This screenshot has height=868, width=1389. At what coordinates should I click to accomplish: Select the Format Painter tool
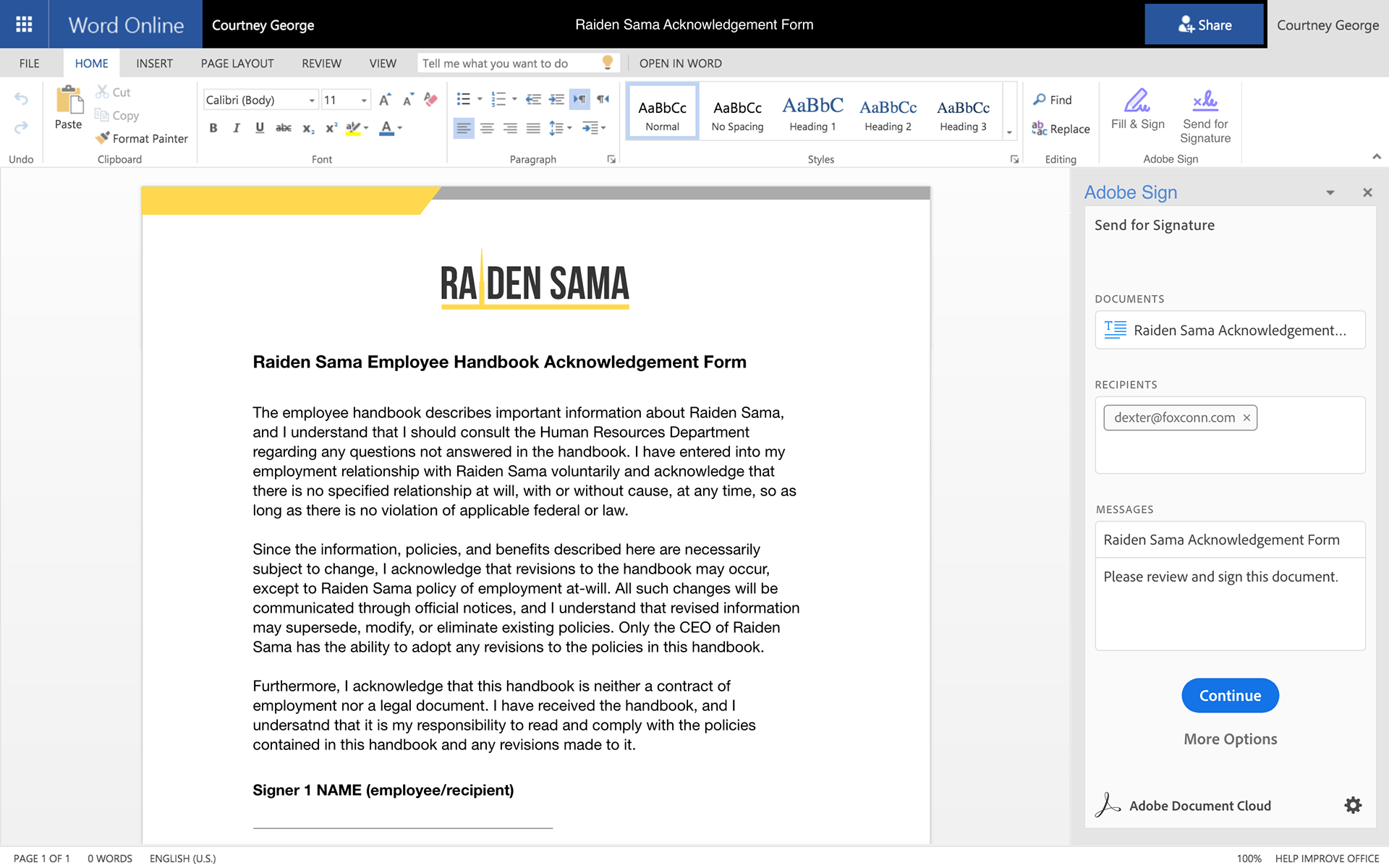click(x=142, y=138)
